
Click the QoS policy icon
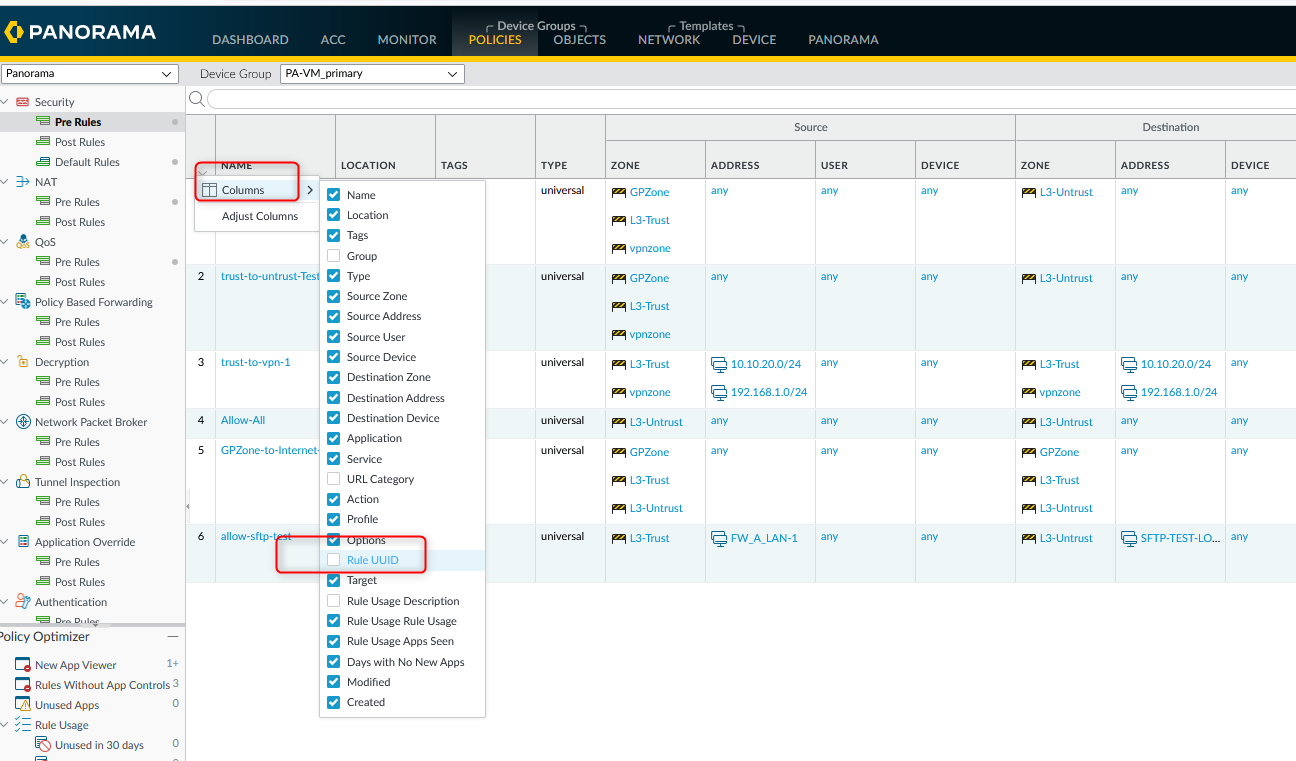(23, 242)
